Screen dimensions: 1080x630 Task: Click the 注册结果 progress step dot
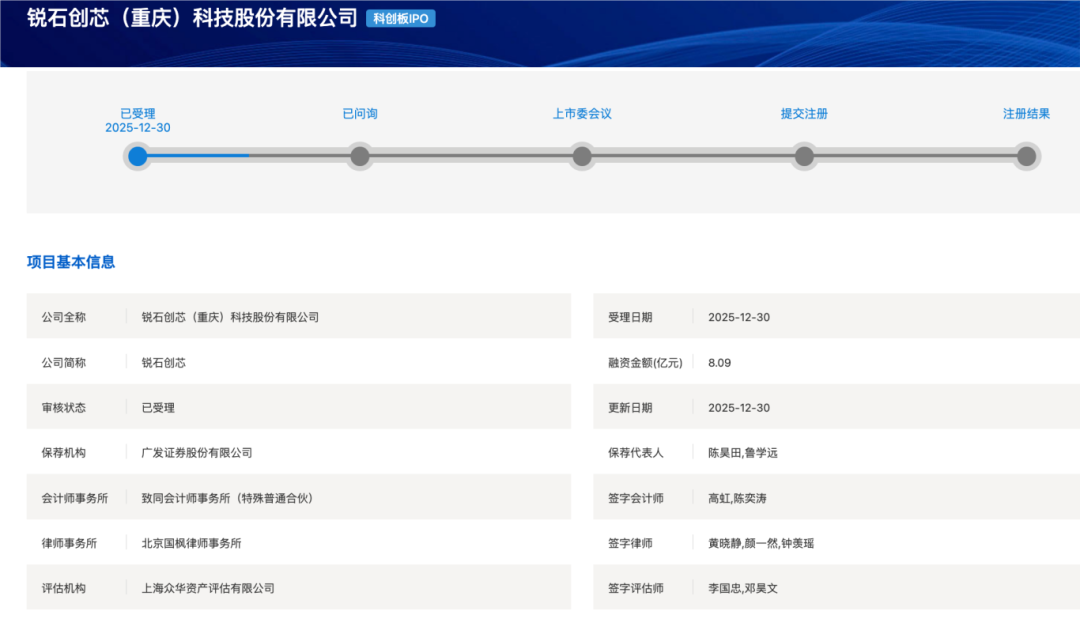(1026, 156)
